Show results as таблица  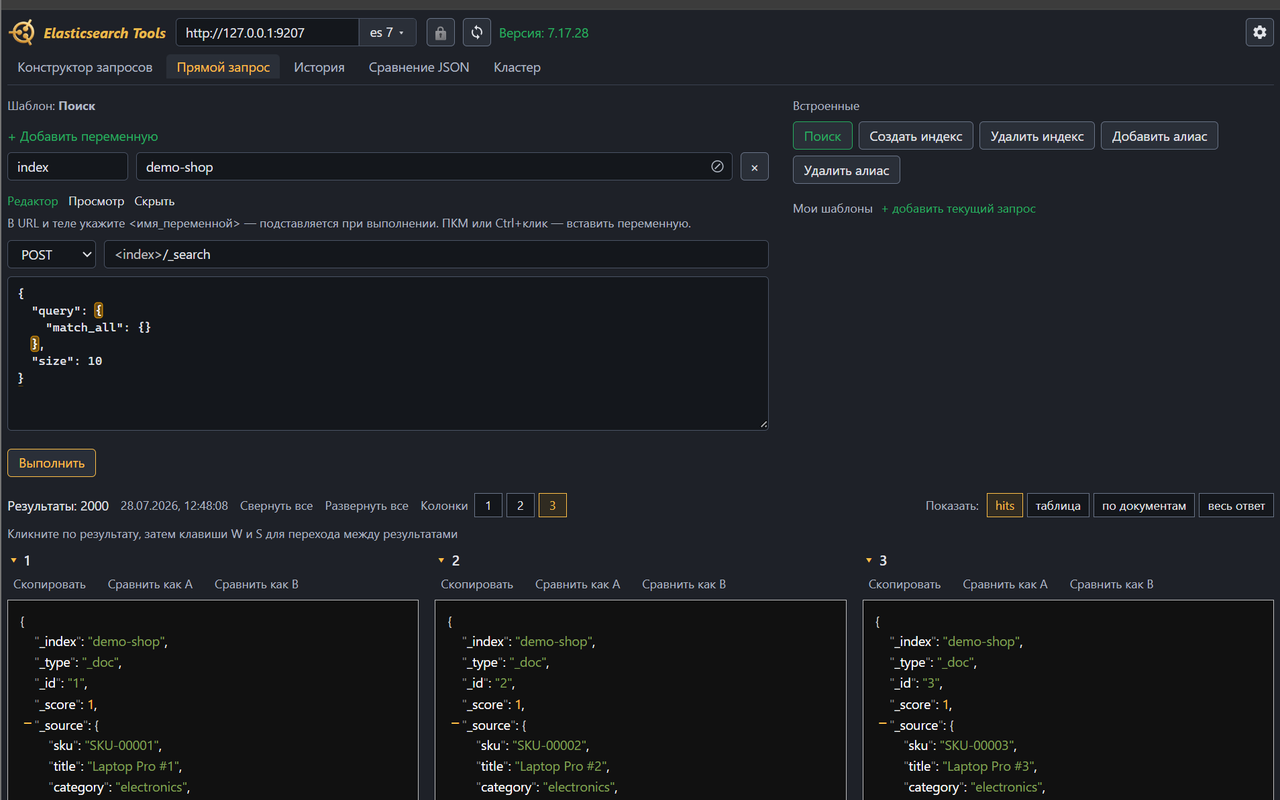[1058, 506]
